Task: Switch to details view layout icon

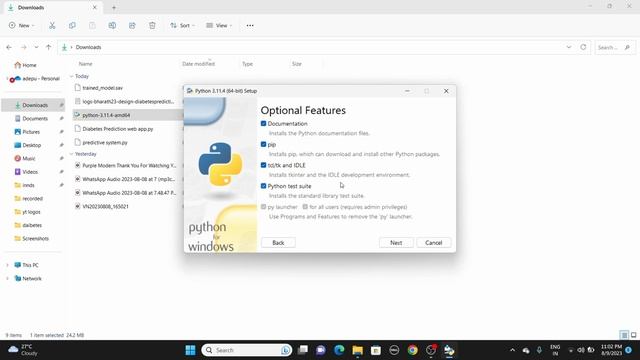Action: click(624, 335)
